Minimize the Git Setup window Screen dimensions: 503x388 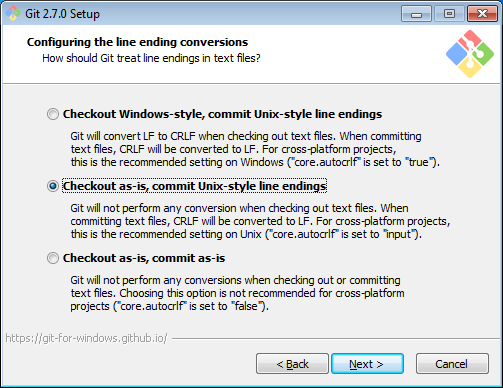pos(416,14)
